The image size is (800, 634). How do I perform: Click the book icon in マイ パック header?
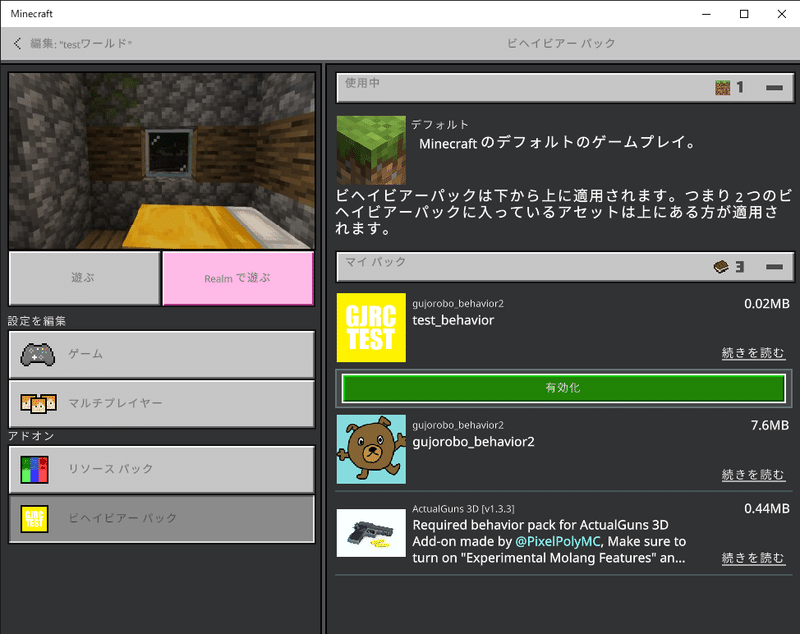point(720,267)
